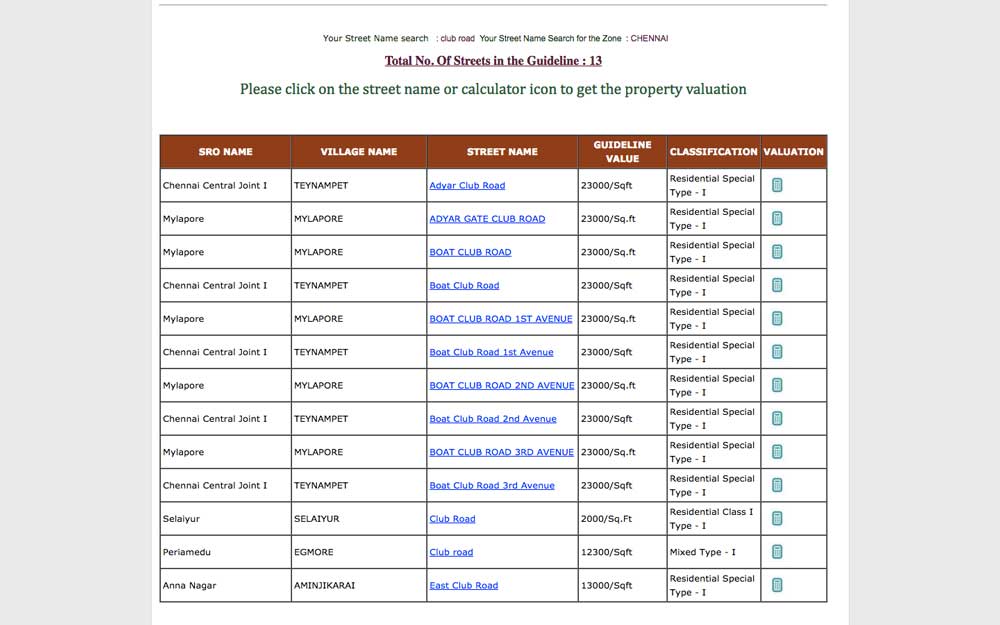
Task: Open calculator for BOAT CLUB ROAD 1ST AVENUE
Action: pos(776,318)
